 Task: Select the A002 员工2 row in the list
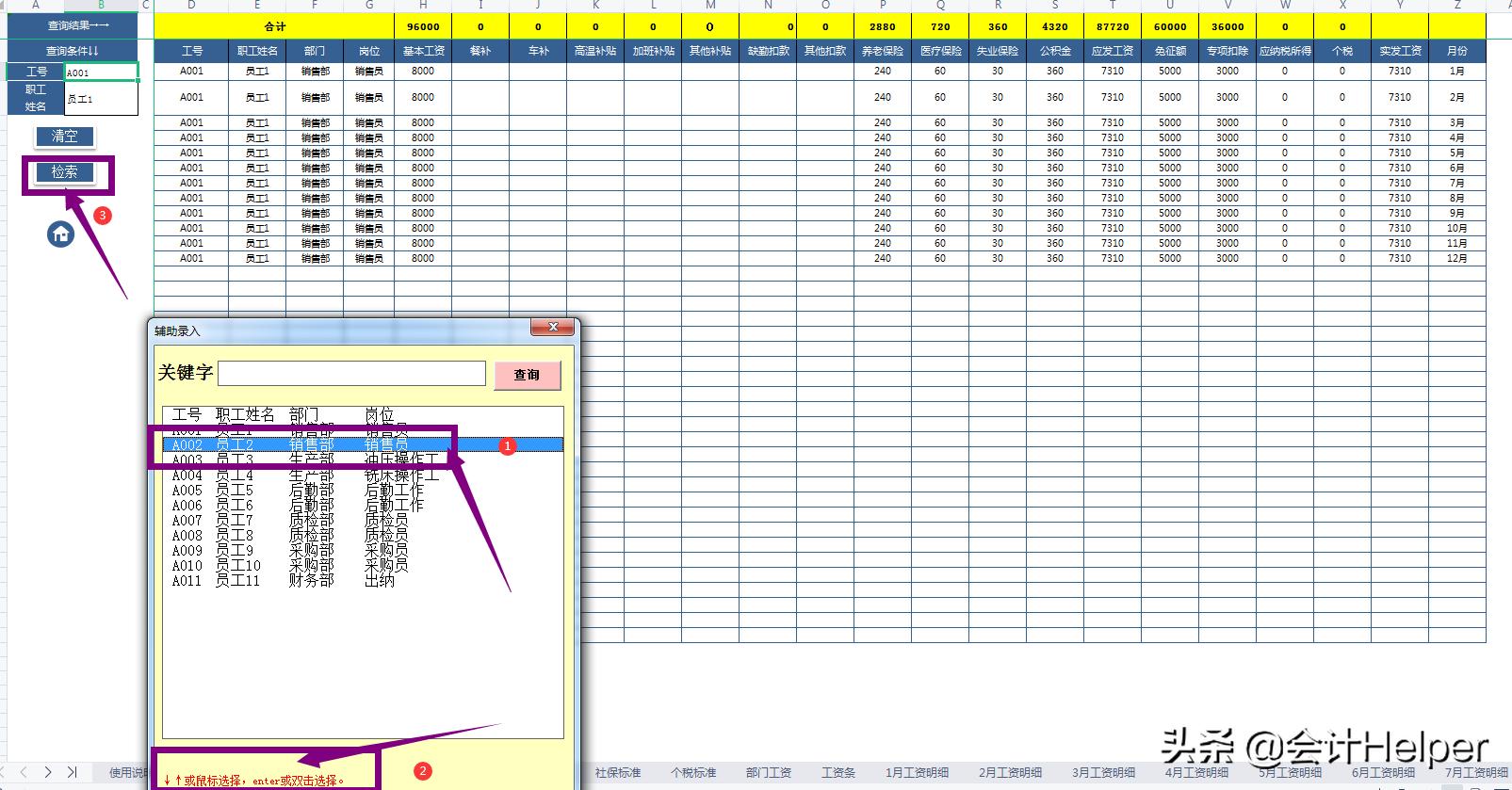tap(363, 444)
